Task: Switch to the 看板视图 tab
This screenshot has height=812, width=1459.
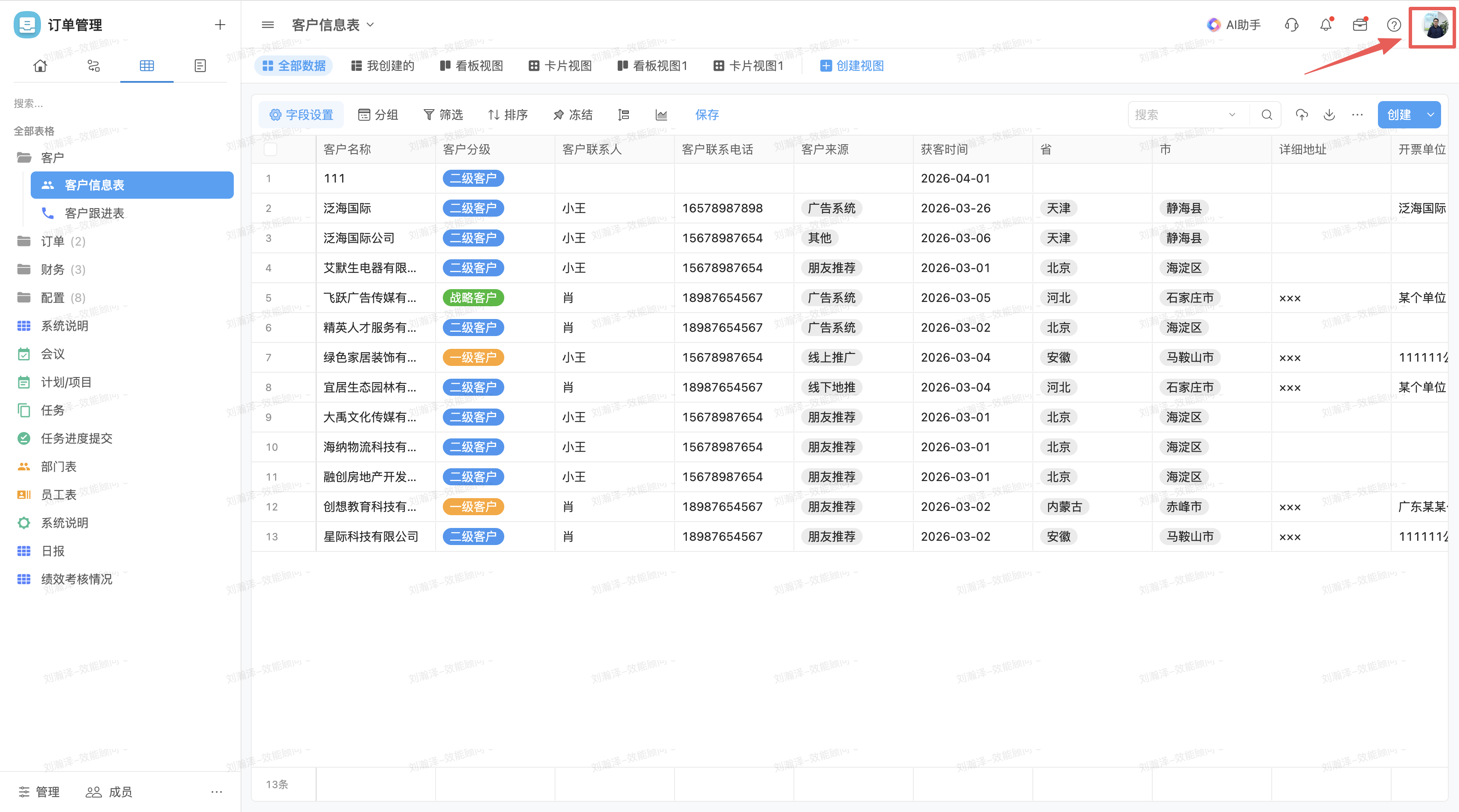Action: tap(471, 66)
